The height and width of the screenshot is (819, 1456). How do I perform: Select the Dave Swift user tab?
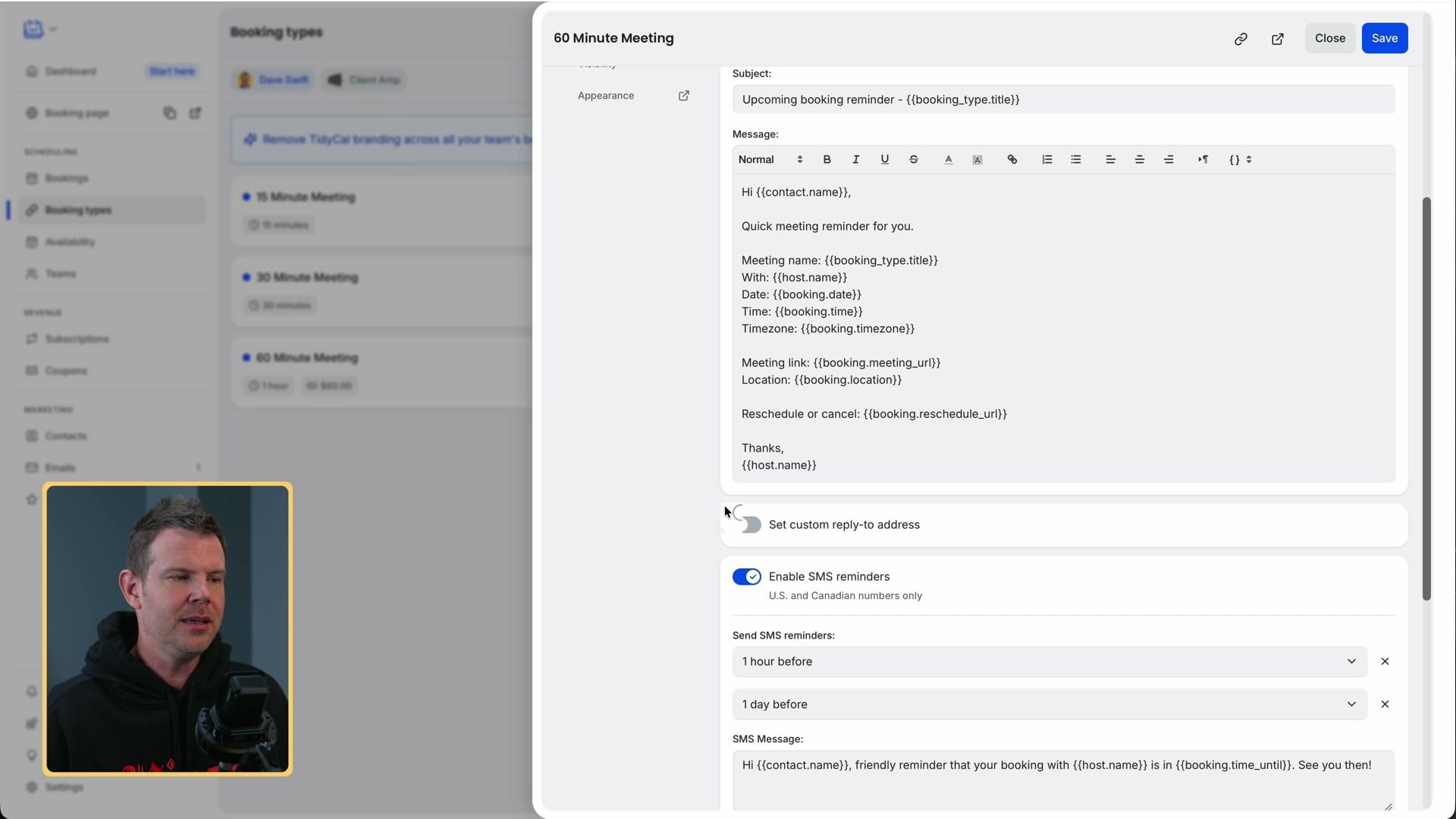[x=274, y=80]
